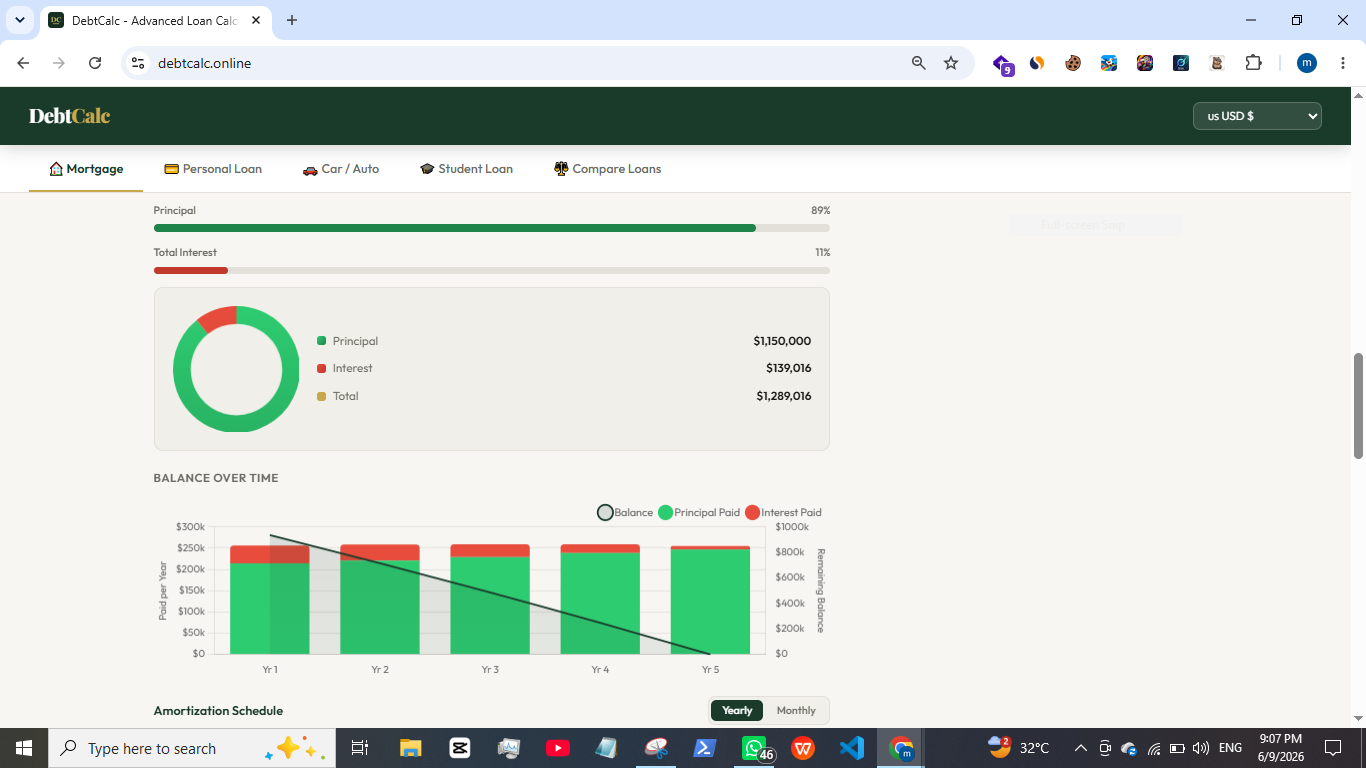Click the Yr 1 bar in chart
This screenshot has height=768, width=1366.
pyautogui.click(x=270, y=600)
